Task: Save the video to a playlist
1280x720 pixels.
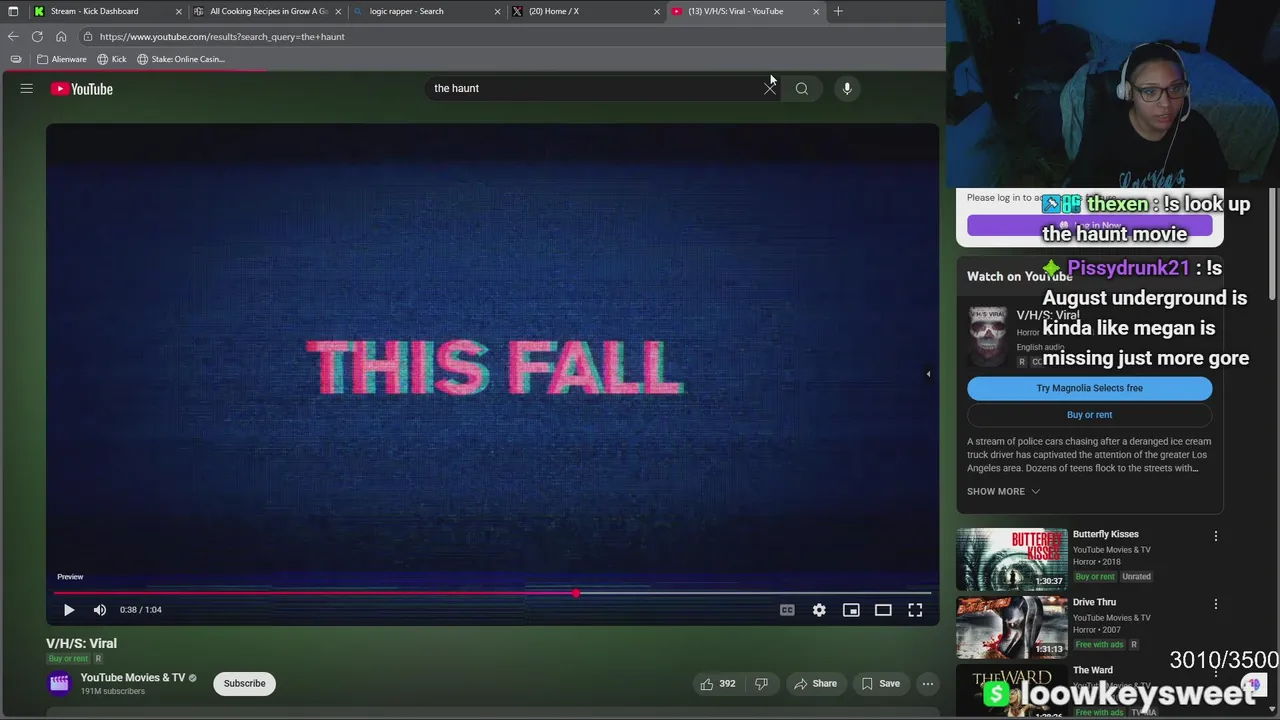Action: [881, 684]
